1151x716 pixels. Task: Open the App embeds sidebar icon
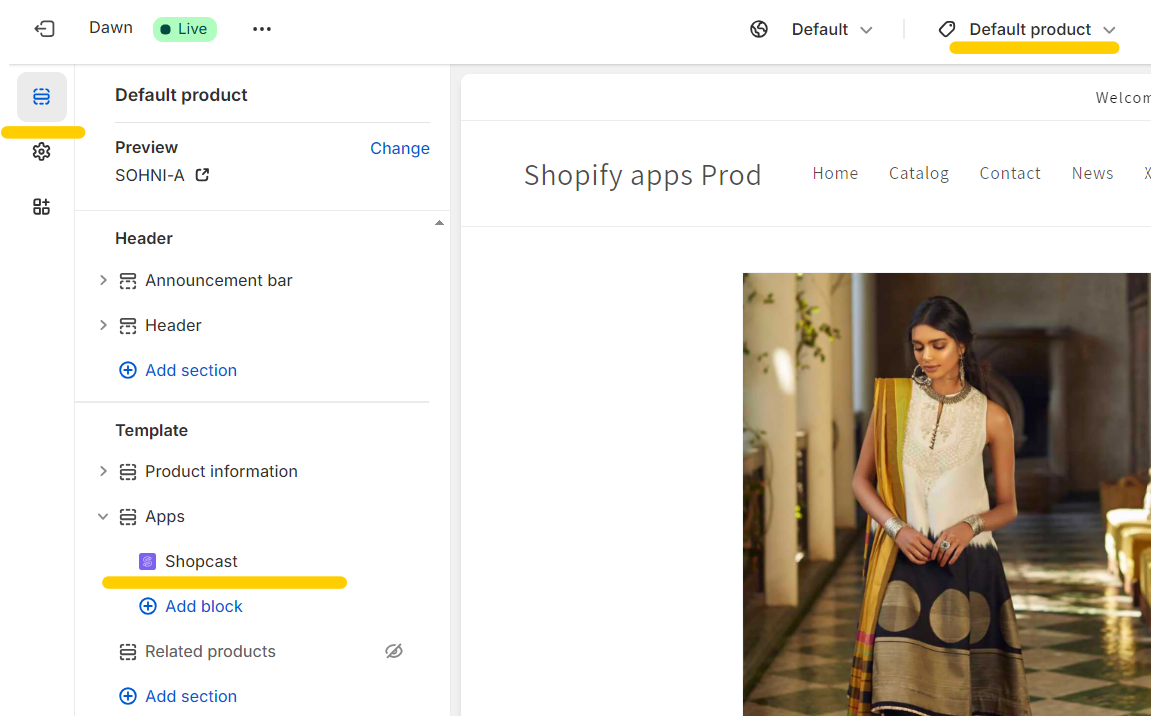pyautogui.click(x=41, y=207)
